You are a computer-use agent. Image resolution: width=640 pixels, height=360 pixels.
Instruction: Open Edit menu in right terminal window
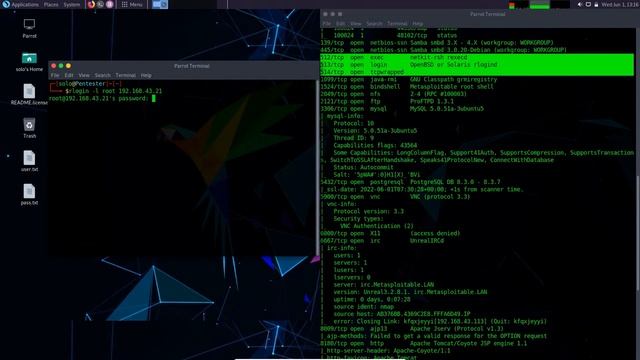(340, 24)
